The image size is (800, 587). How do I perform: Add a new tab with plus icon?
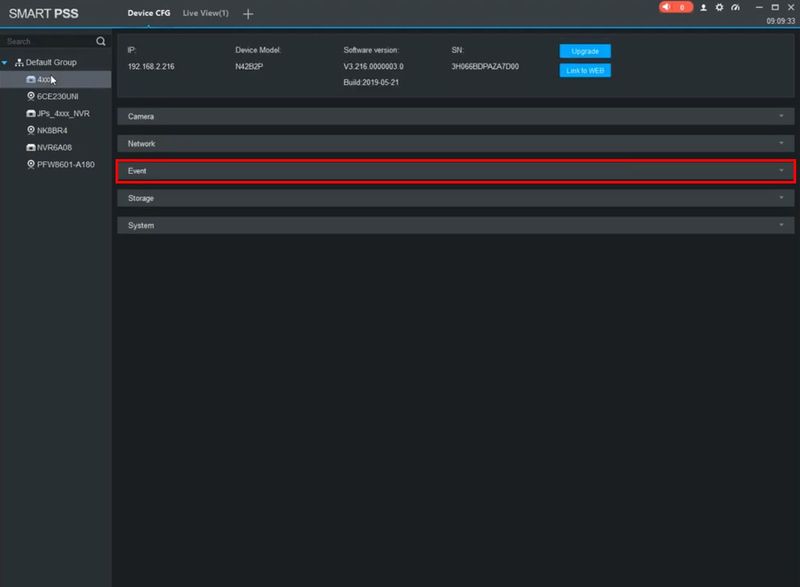pyautogui.click(x=248, y=14)
